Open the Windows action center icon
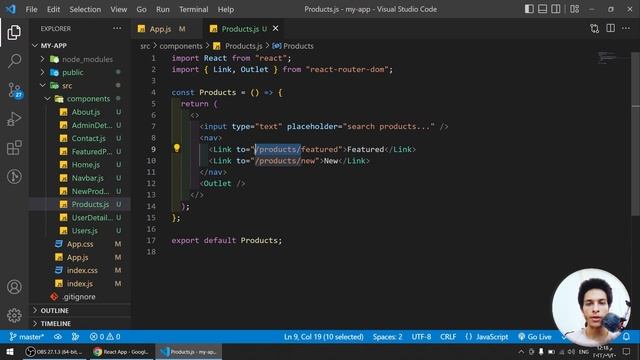The width and height of the screenshot is (640, 360). coord(627,352)
